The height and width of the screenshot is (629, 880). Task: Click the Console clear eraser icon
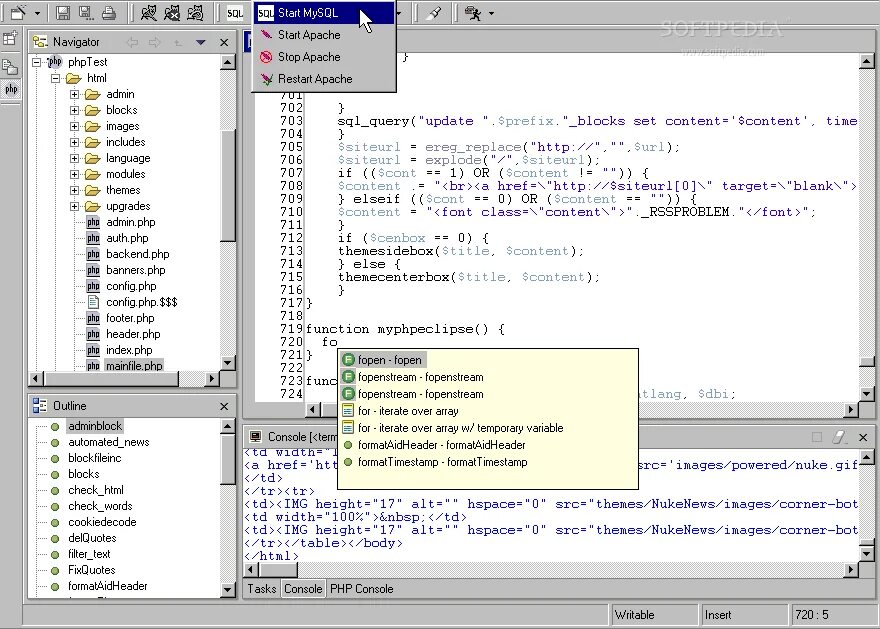pos(840,437)
